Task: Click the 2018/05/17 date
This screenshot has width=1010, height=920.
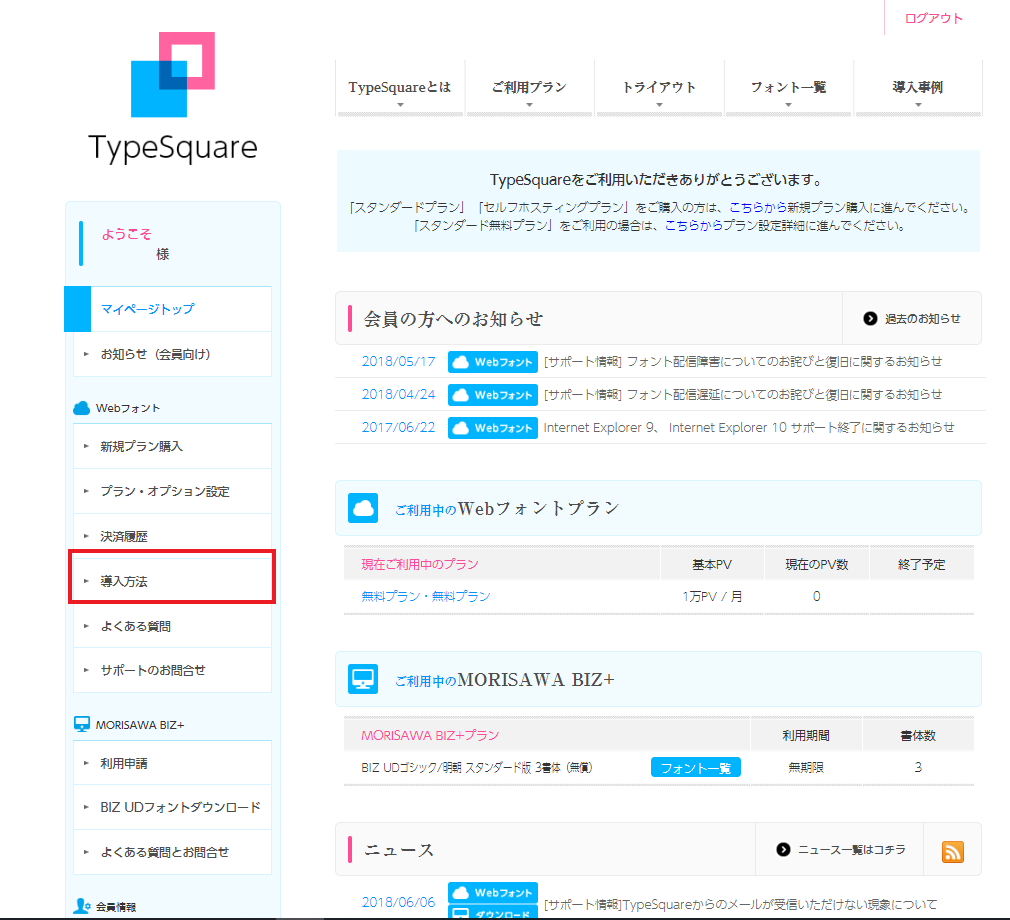Action: (x=399, y=361)
